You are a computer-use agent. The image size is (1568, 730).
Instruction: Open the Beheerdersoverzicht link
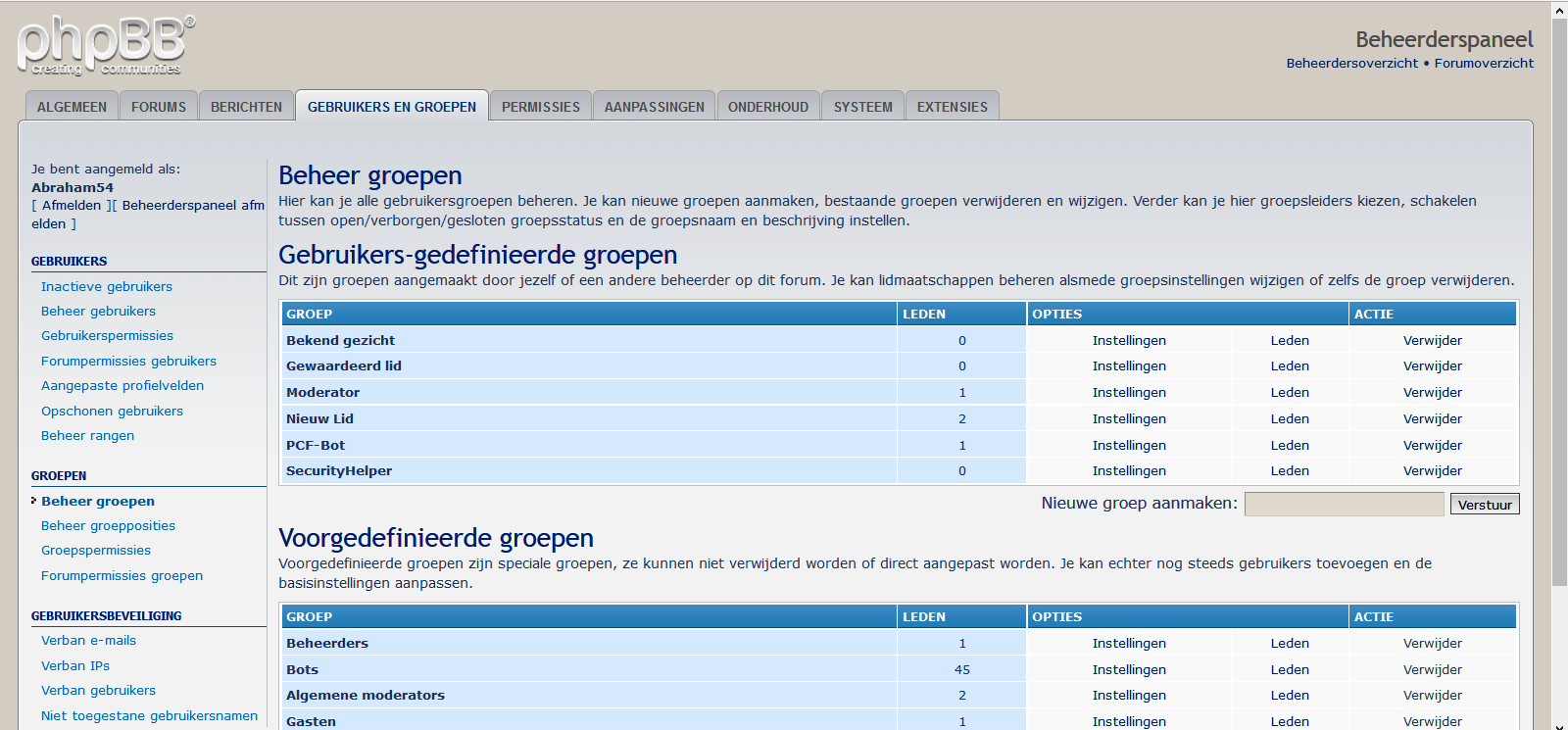1351,63
